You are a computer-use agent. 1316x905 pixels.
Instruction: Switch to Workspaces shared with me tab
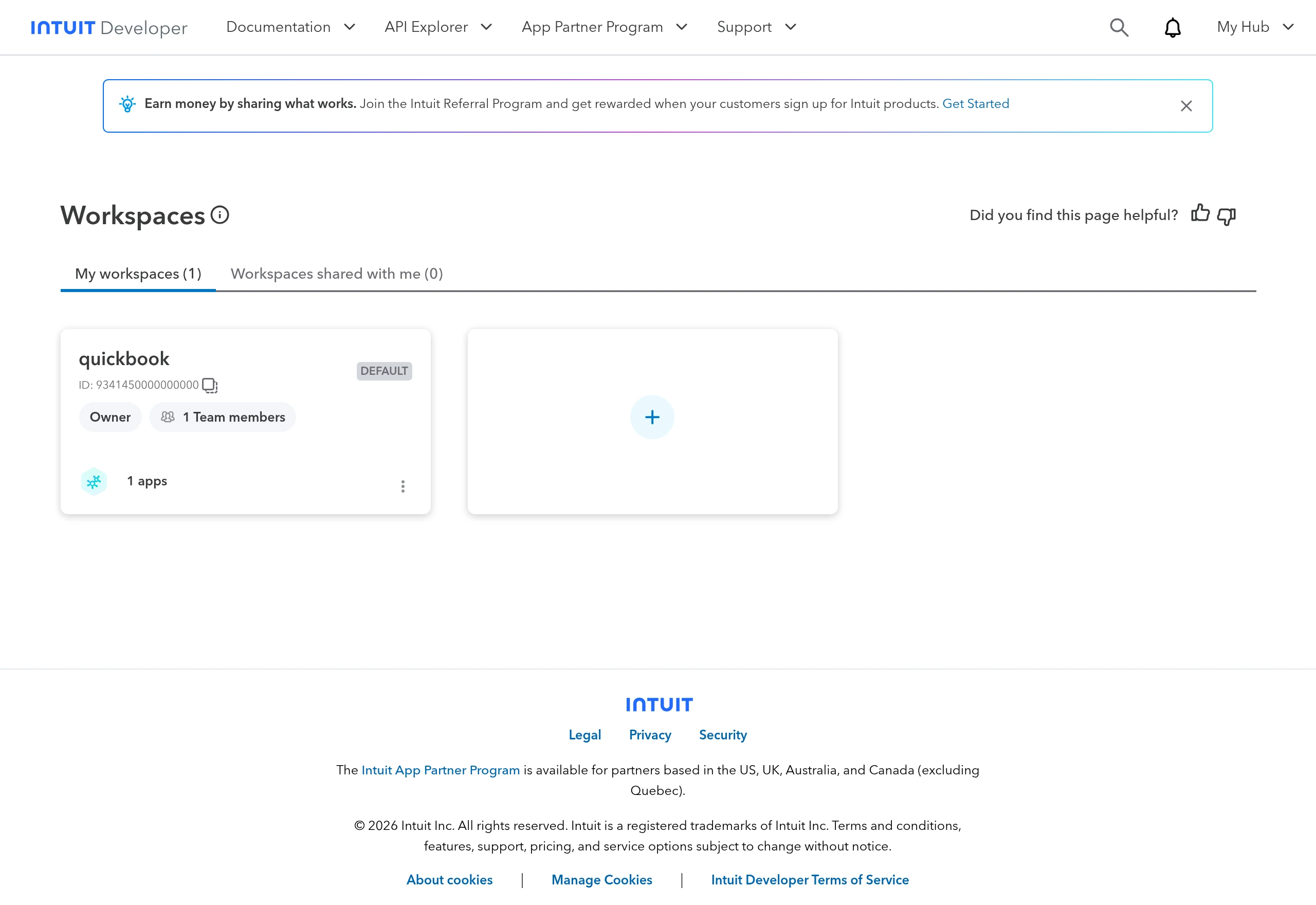(x=337, y=274)
